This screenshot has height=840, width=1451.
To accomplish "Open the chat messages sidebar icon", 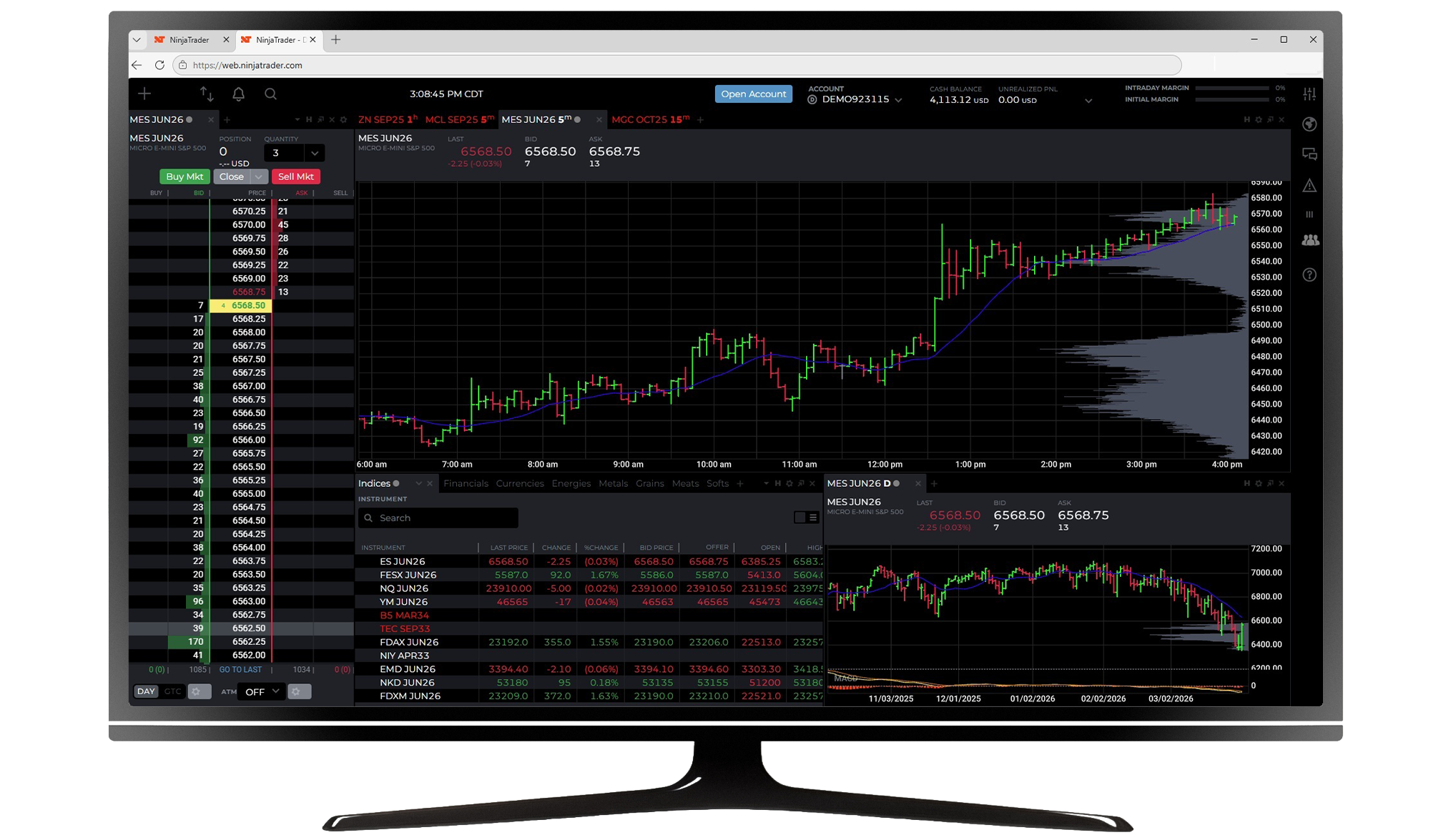I will point(1309,154).
